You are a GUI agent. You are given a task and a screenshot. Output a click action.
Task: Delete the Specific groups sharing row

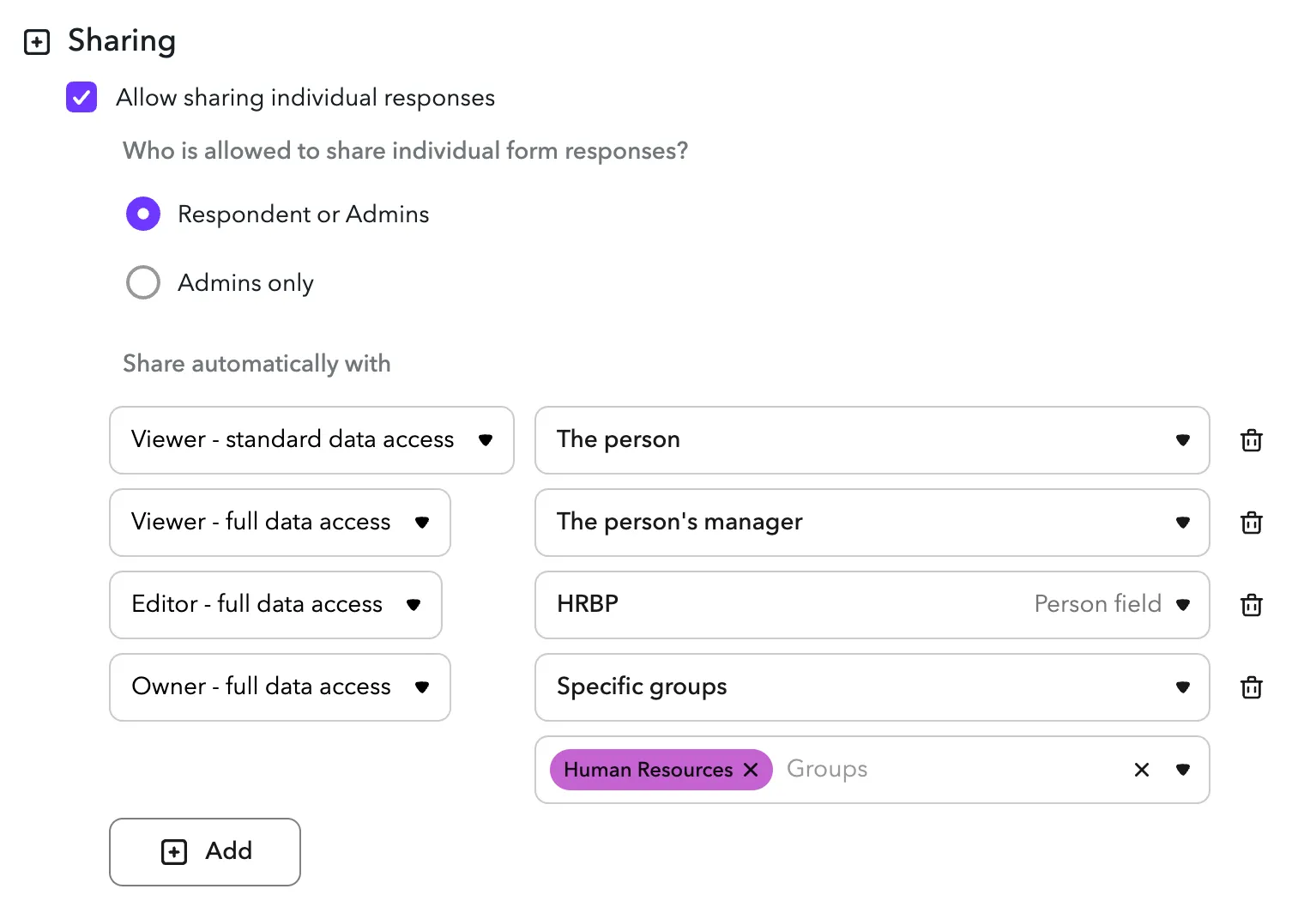1252,687
